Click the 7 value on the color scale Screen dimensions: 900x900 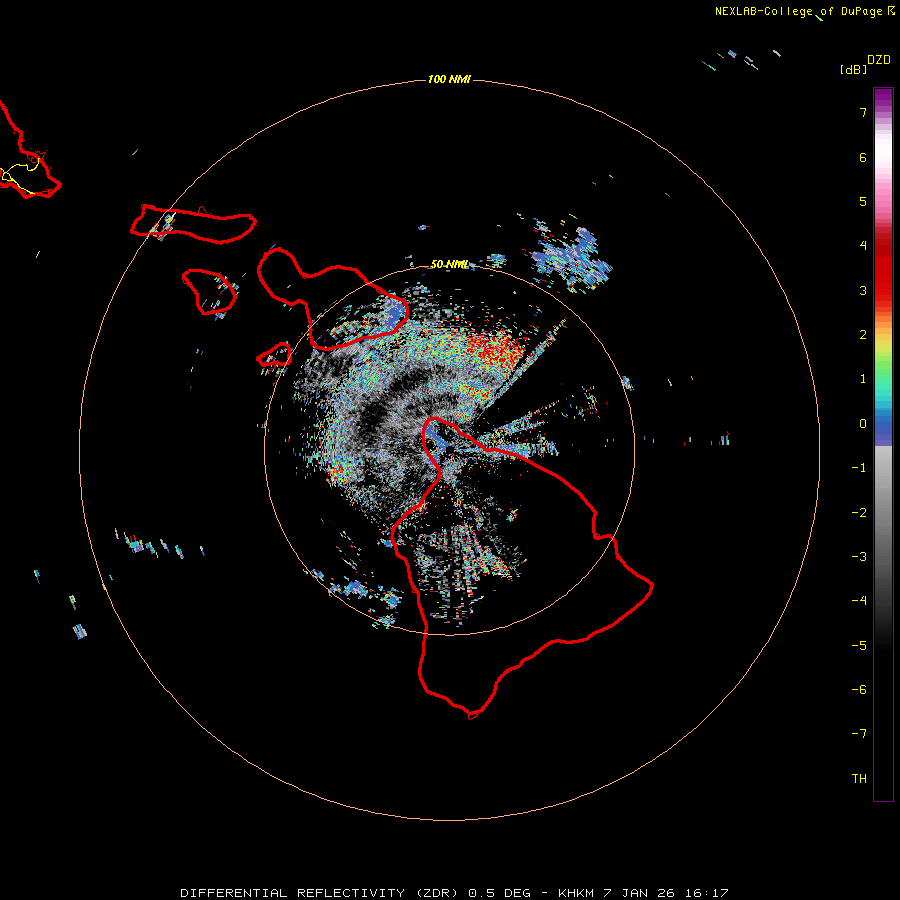(x=863, y=112)
